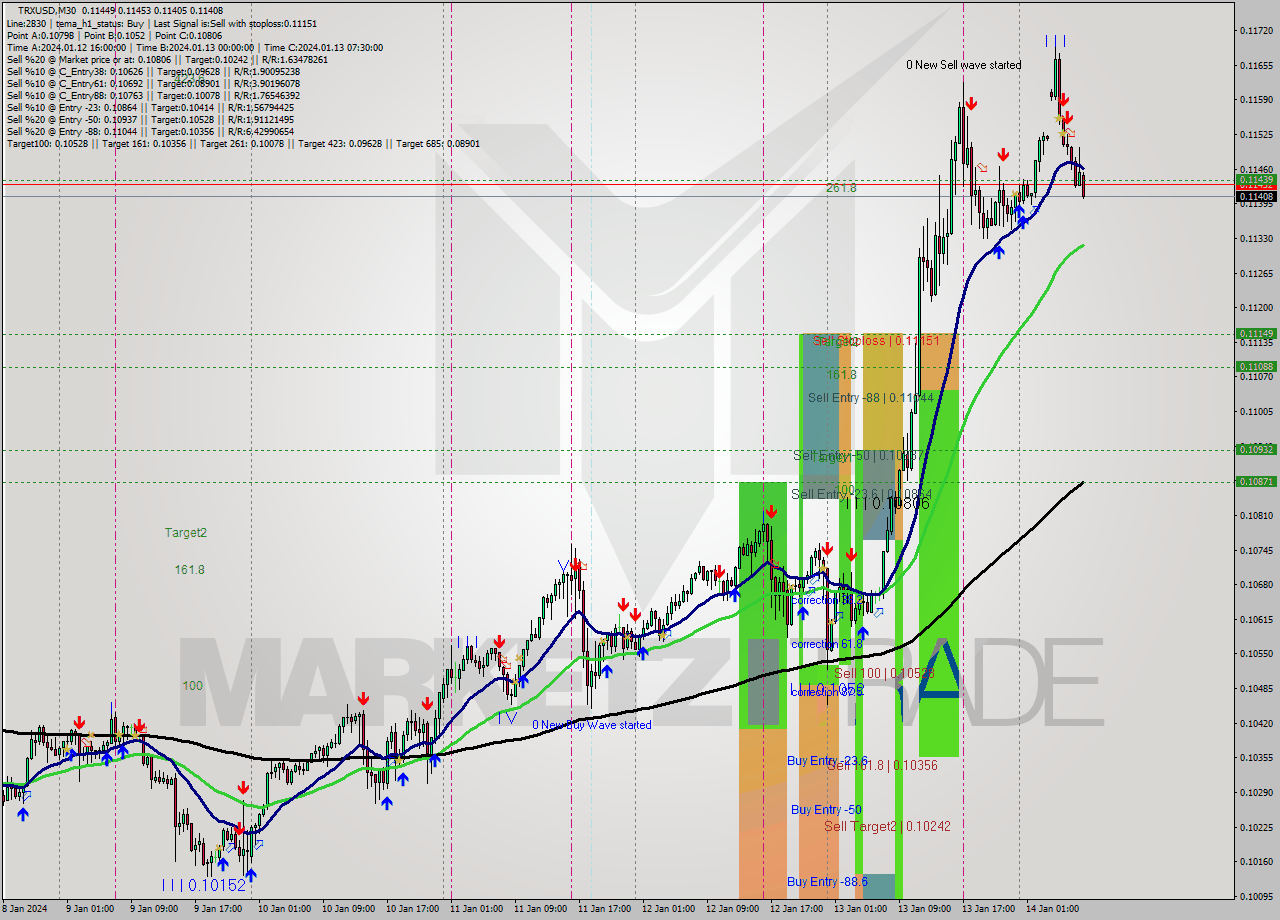1280x920 pixels.
Task: Click the green 0.11439 price tag
Action: 1256,180
